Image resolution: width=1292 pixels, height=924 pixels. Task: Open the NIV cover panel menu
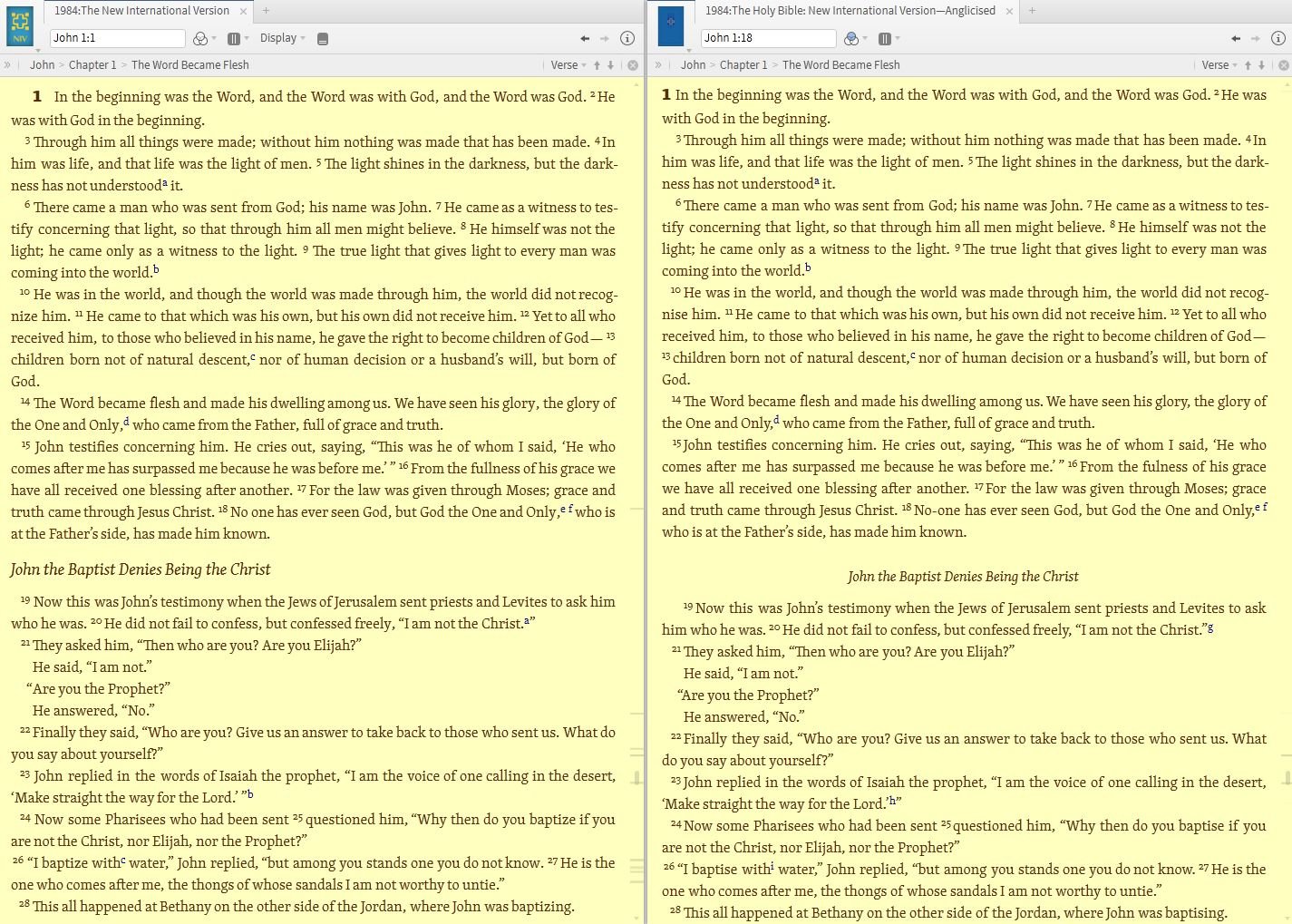(20, 26)
